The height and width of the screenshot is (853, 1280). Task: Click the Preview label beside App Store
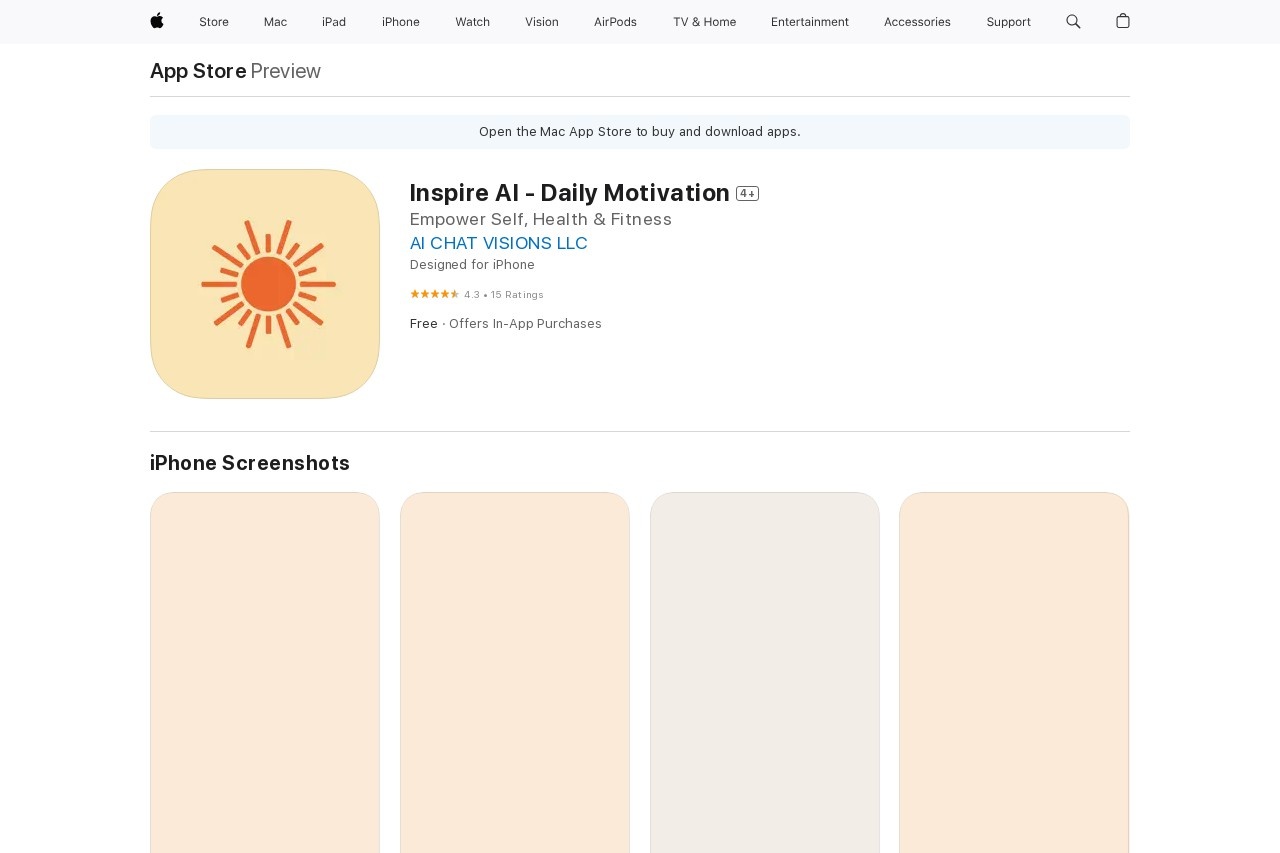tap(286, 71)
